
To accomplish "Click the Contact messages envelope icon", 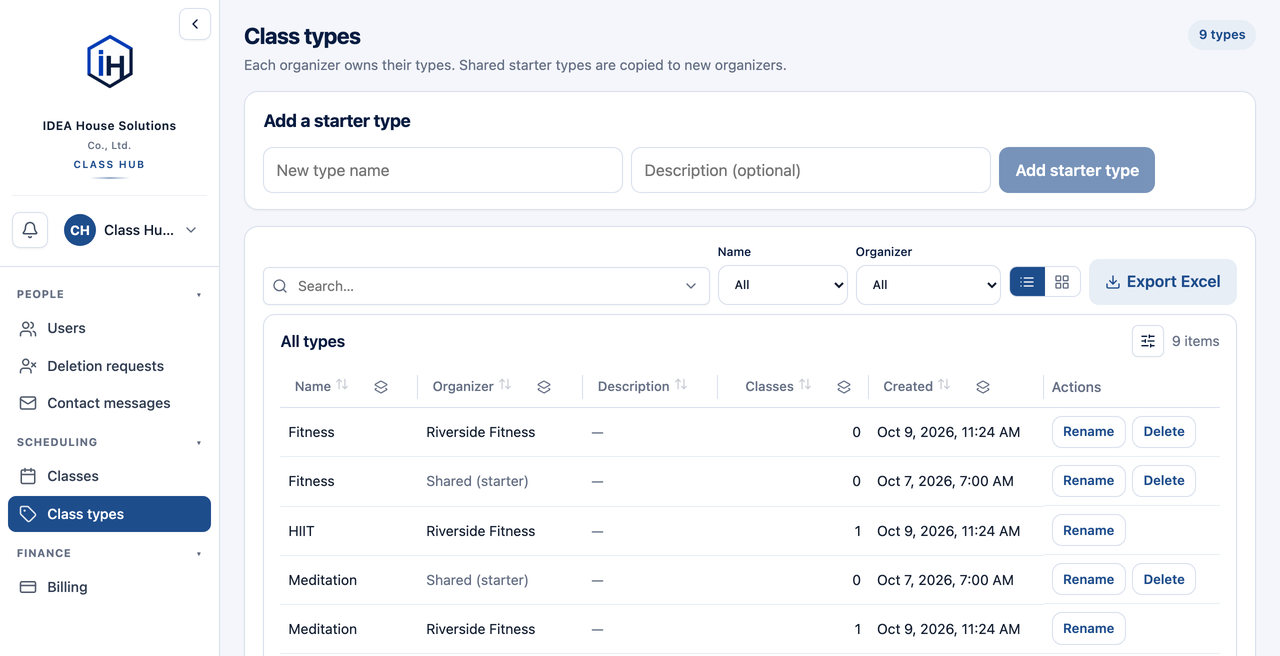I will pos(28,403).
